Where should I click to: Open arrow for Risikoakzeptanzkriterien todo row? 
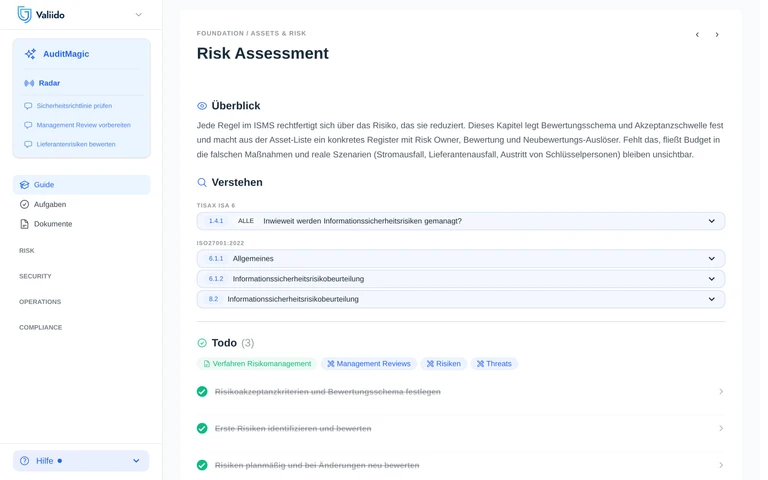(721, 392)
